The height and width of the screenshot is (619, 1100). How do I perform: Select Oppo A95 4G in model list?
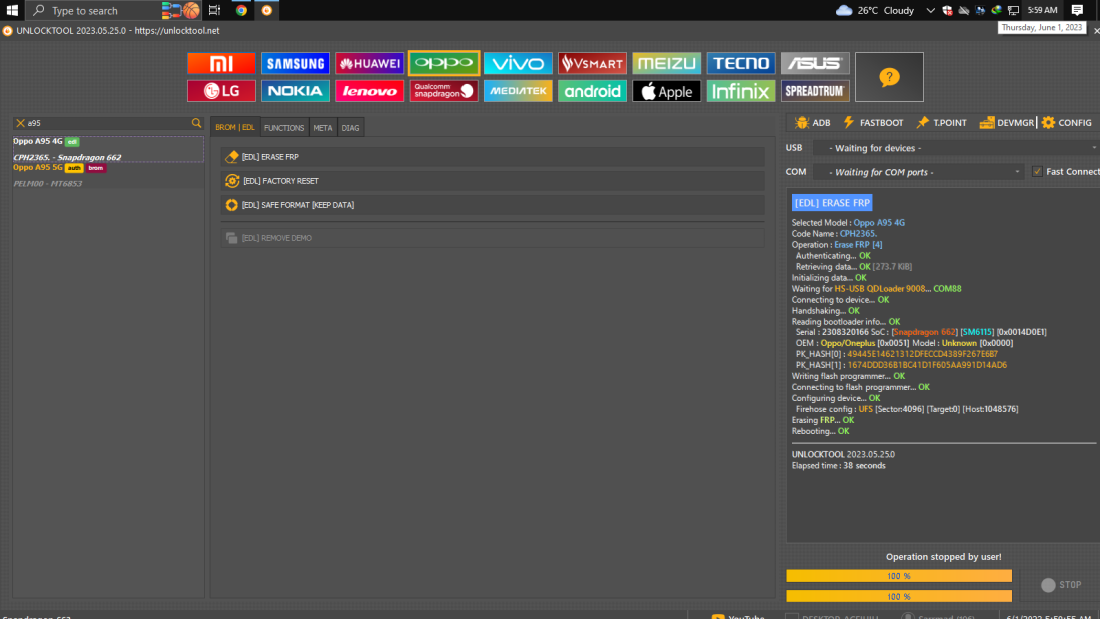click(38, 141)
